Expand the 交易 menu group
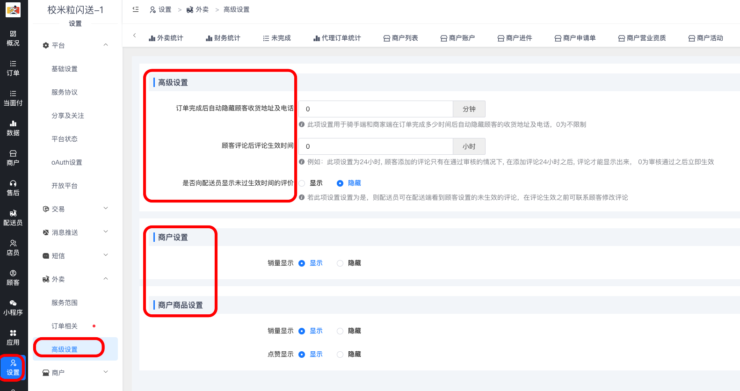 [x=76, y=209]
